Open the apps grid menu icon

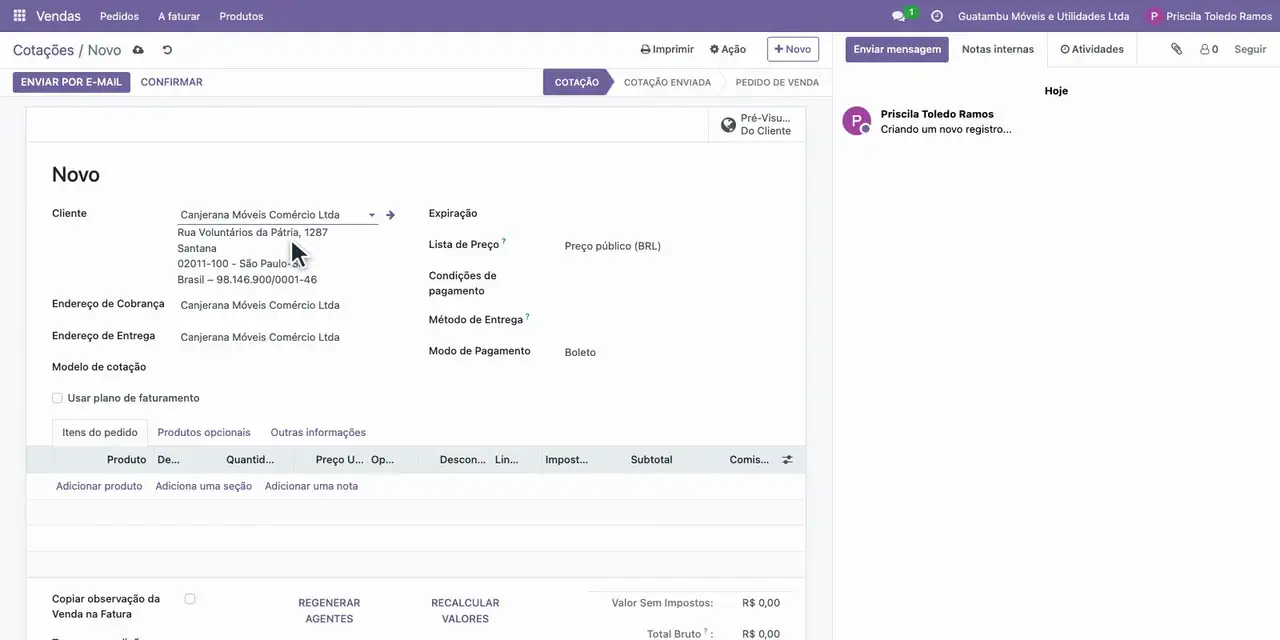coord(19,16)
